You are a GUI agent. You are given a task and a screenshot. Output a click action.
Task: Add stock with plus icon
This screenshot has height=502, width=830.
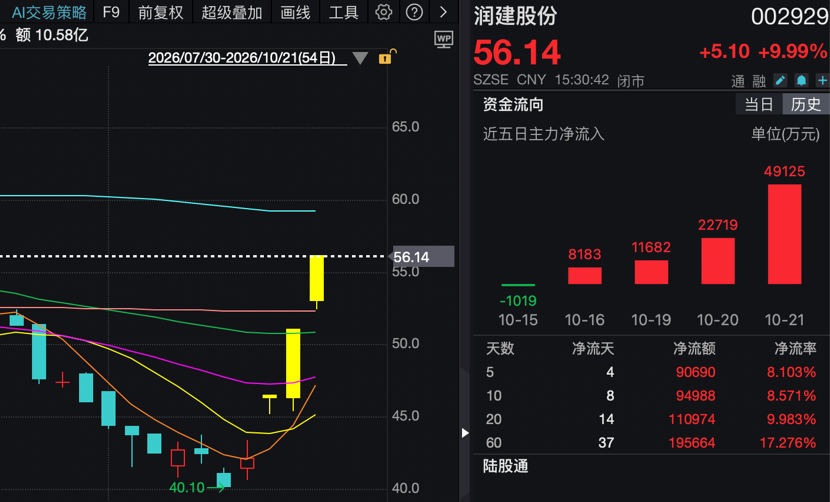pyautogui.click(x=822, y=80)
